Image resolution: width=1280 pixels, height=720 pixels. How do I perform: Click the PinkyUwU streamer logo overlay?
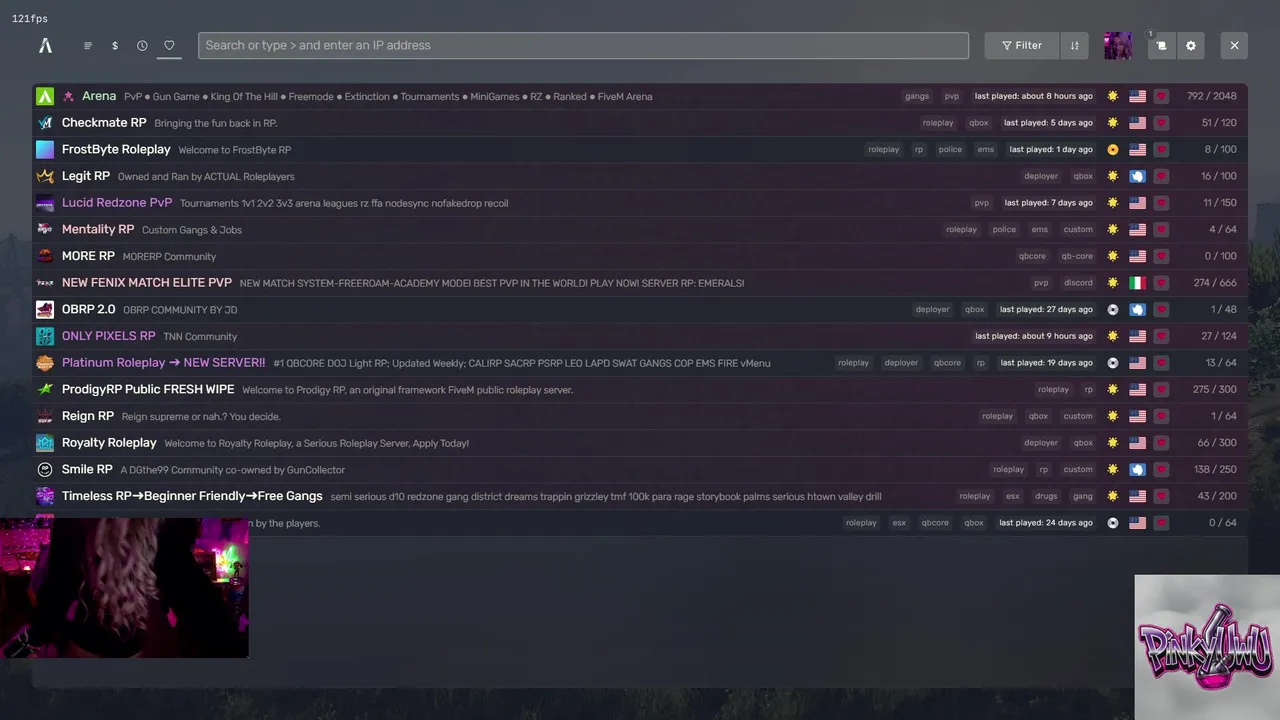(1207, 647)
